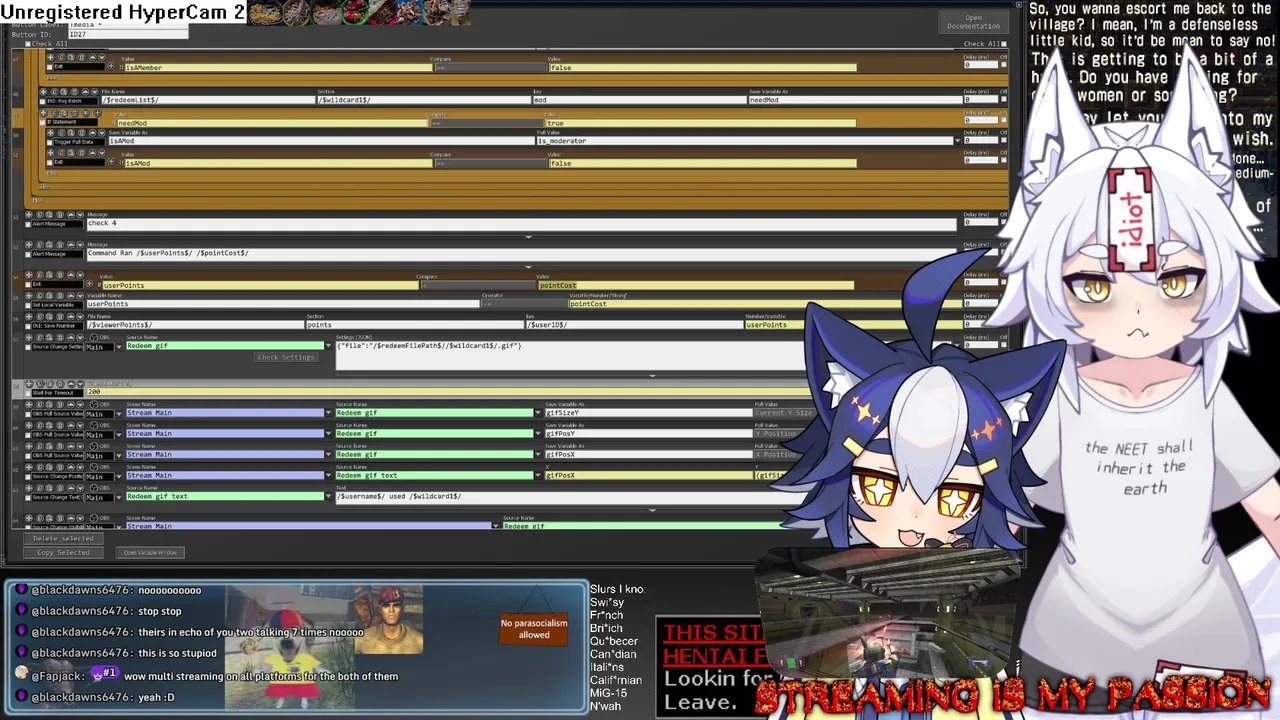The image size is (1280, 720).
Task: Open Redeem gif source dropdown on Source Change Settings
Action: [x=327, y=346]
